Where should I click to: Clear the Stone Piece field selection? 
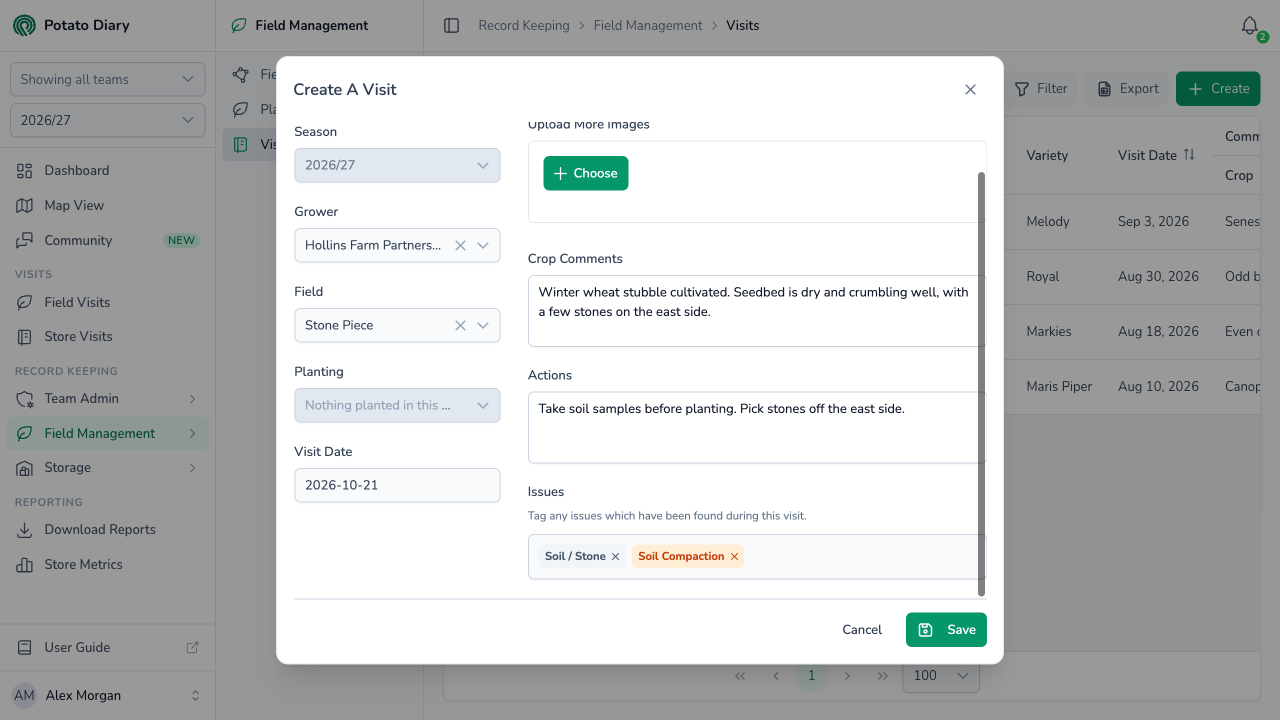tap(460, 325)
